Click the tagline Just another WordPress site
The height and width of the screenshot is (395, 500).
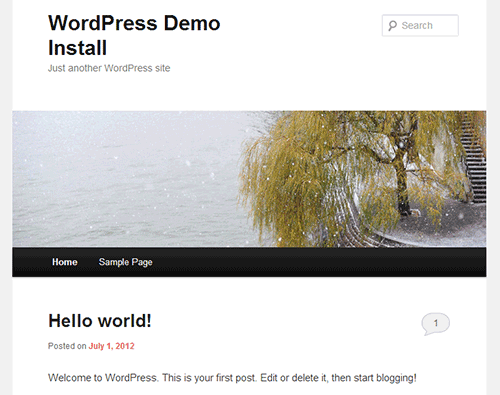pos(109,68)
